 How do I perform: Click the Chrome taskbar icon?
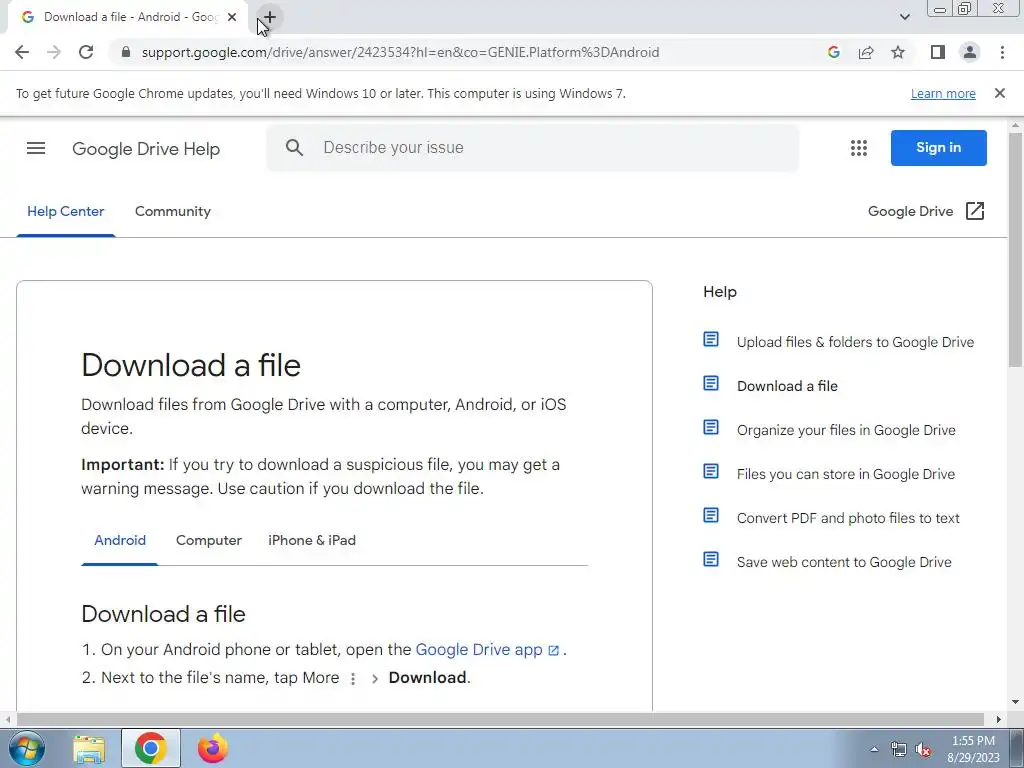151,748
